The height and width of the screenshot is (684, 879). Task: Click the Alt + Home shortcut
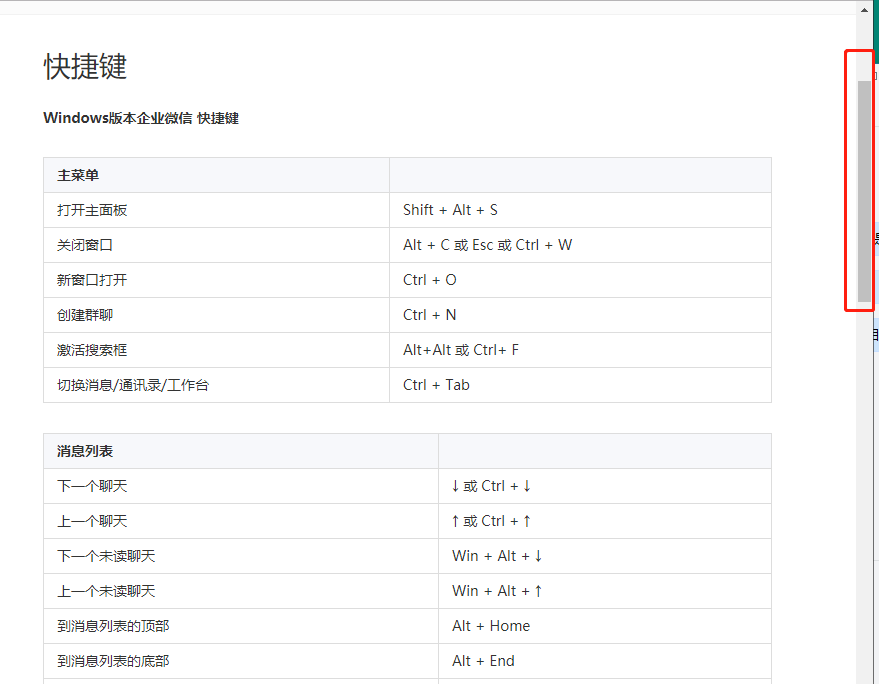[491, 626]
